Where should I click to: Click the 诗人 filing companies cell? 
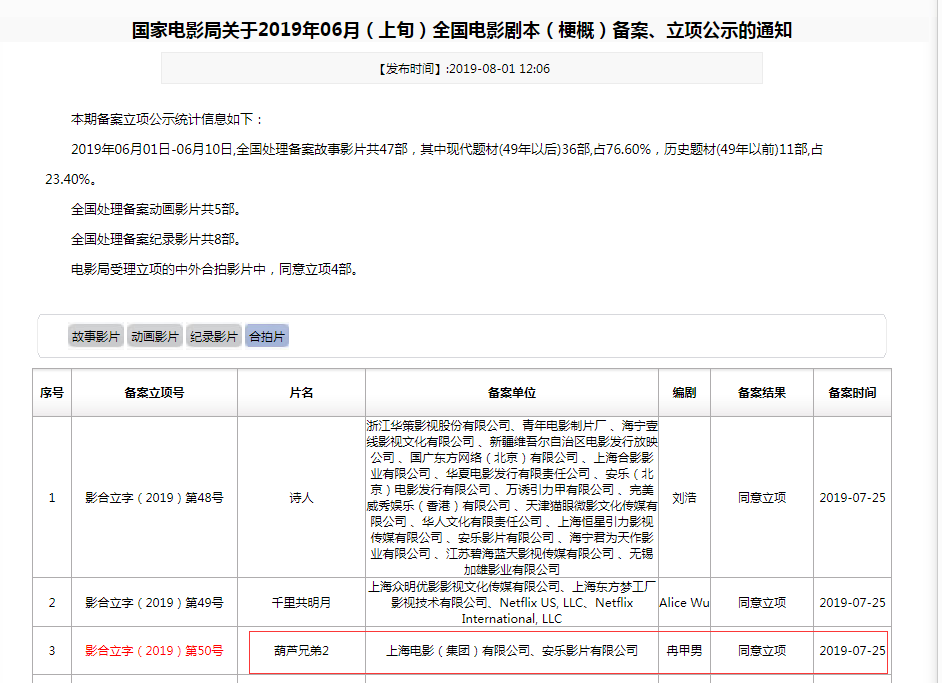tap(512, 497)
